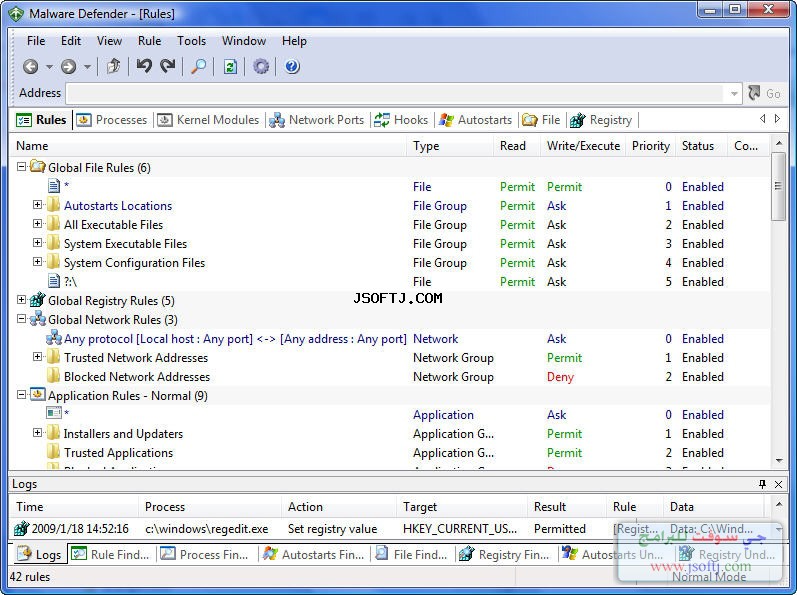Open the Address bar dropdown arrow

[x=734, y=93]
